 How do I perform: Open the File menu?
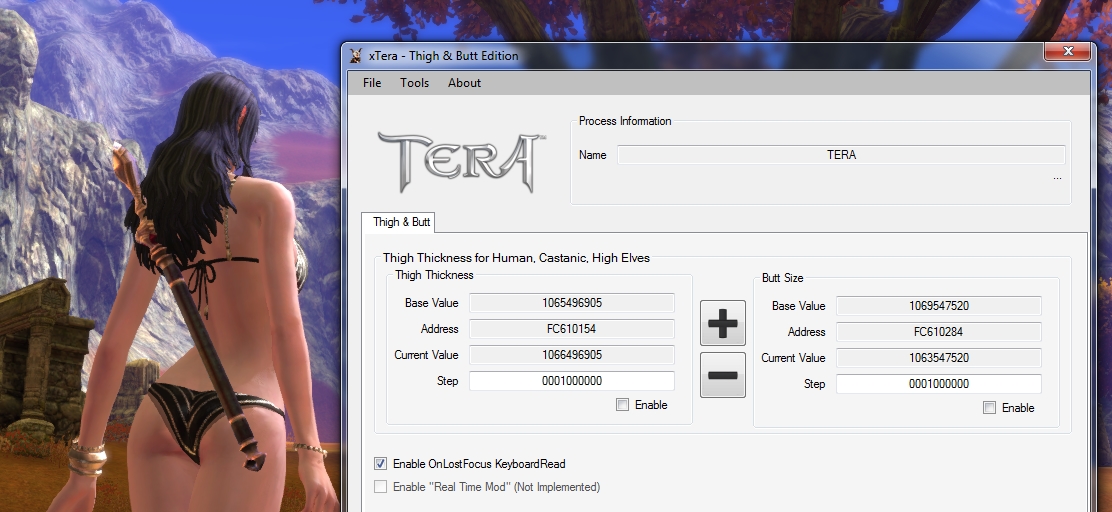[372, 83]
